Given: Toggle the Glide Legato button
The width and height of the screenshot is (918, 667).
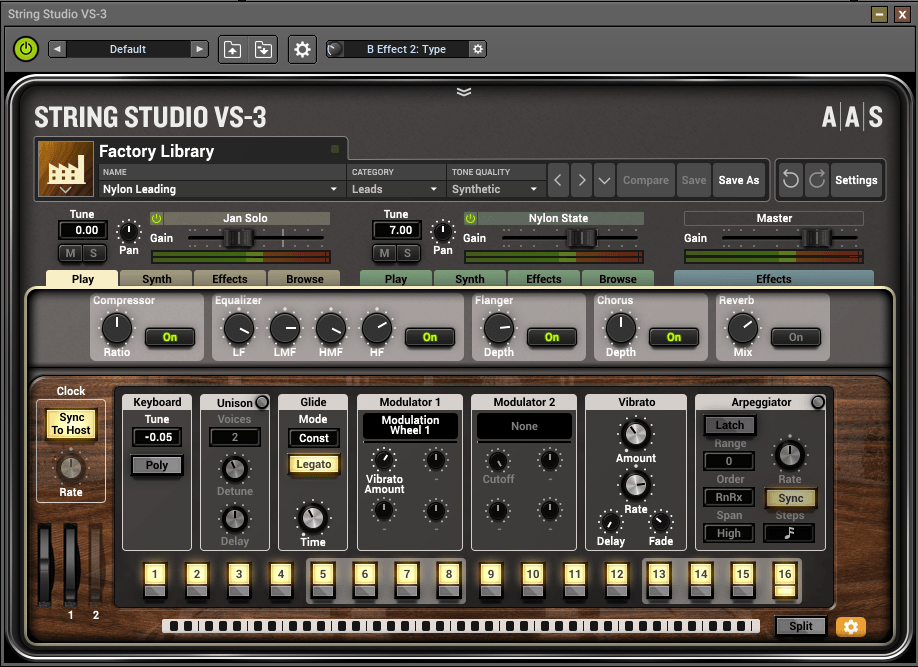Looking at the screenshot, I should pyautogui.click(x=314, y=464).
